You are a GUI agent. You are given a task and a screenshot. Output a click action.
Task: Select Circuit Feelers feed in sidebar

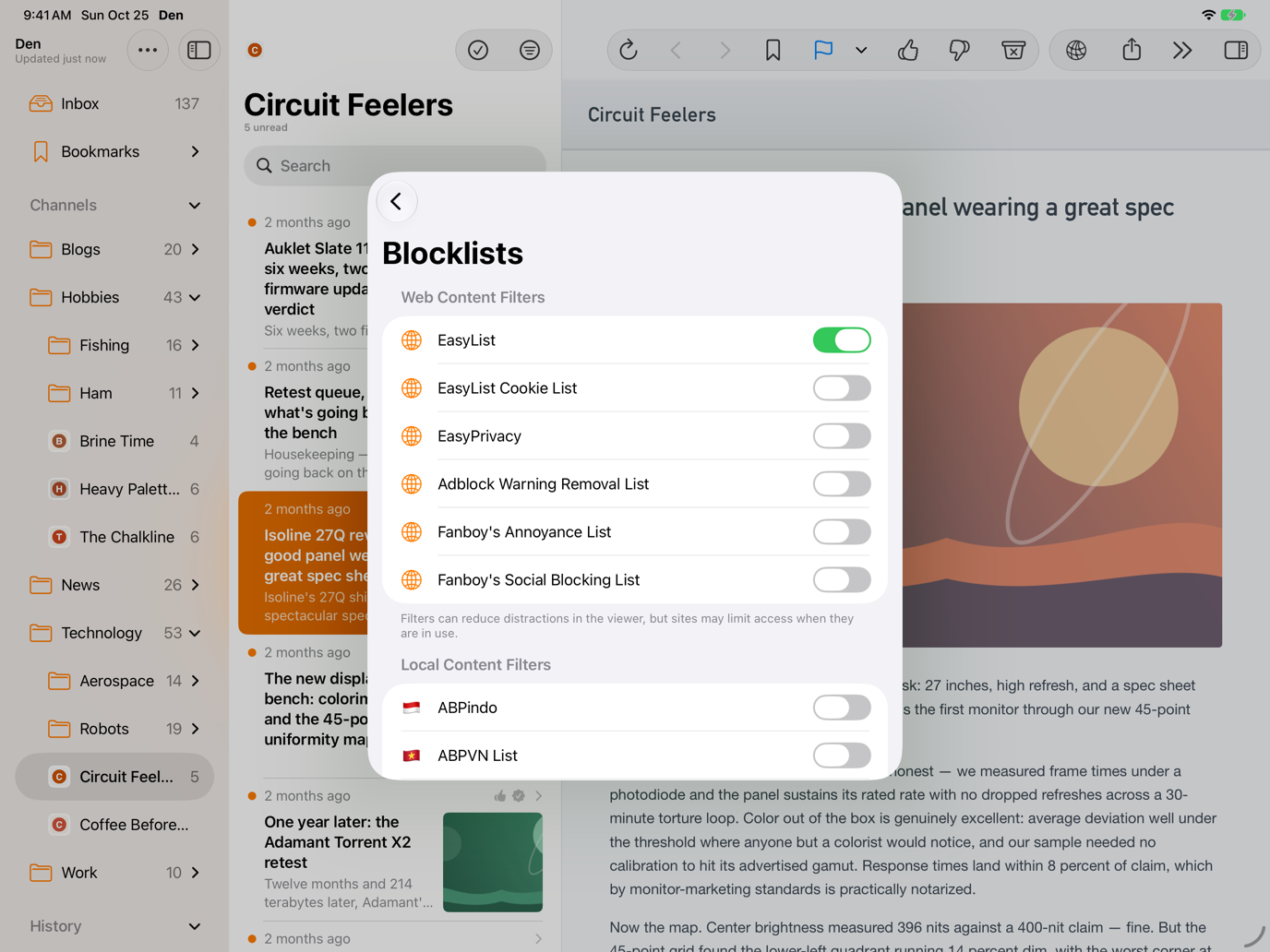coord(114,777)
